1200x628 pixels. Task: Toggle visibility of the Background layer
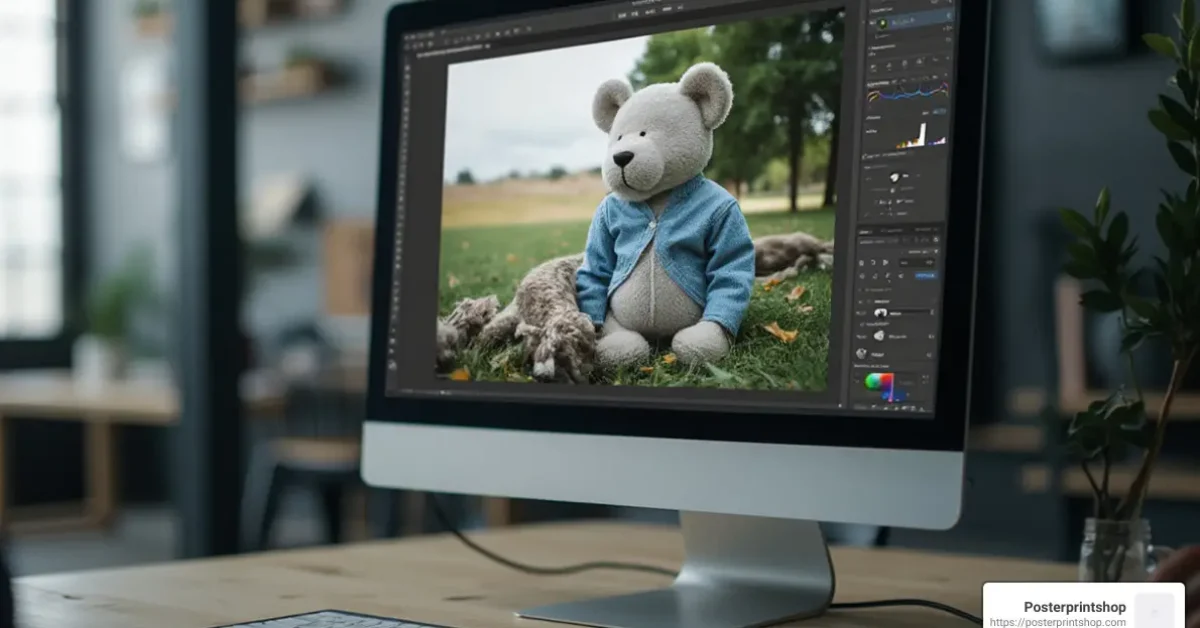(x=862, y=351)
